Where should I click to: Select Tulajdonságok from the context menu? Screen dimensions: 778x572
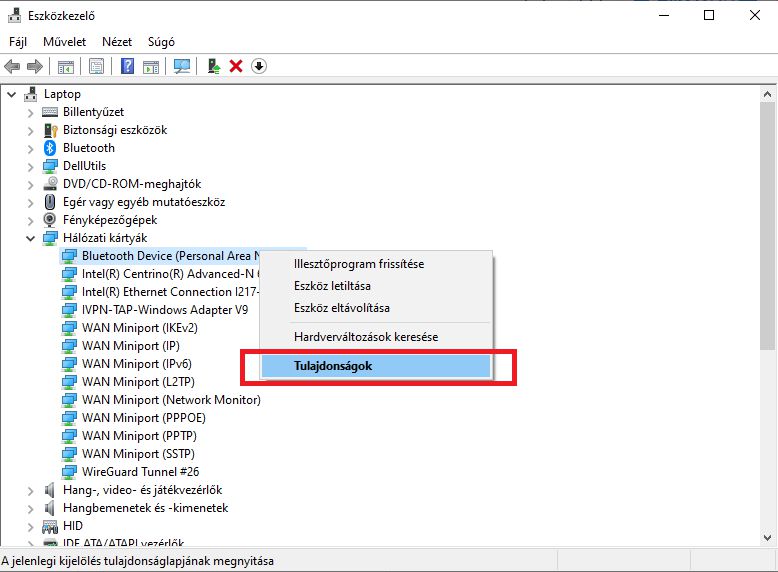[333, 366]
